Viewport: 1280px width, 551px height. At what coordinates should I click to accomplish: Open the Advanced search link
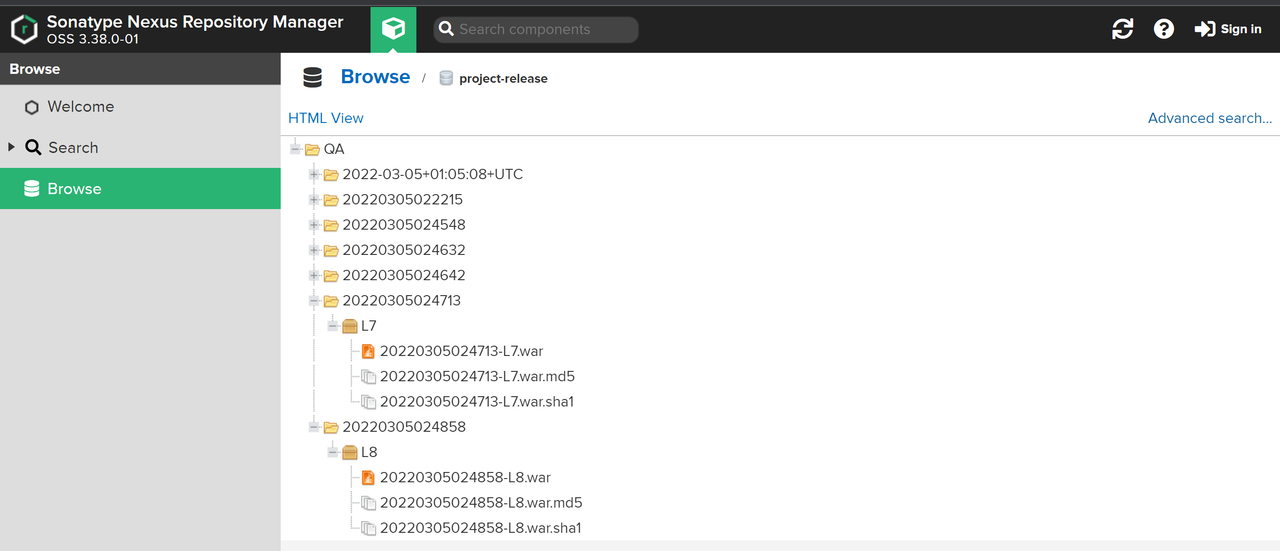1210,118
